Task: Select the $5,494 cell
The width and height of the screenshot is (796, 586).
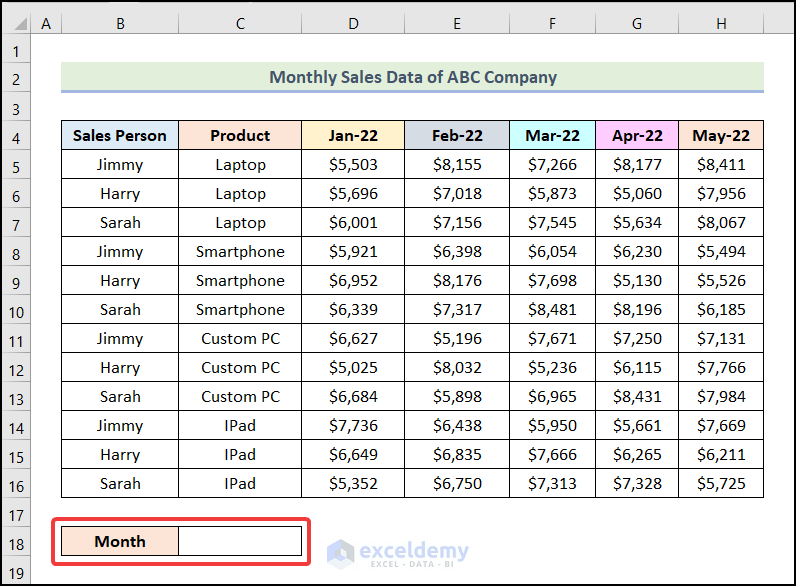Action: pyautogui.click(x=721, y=251)
